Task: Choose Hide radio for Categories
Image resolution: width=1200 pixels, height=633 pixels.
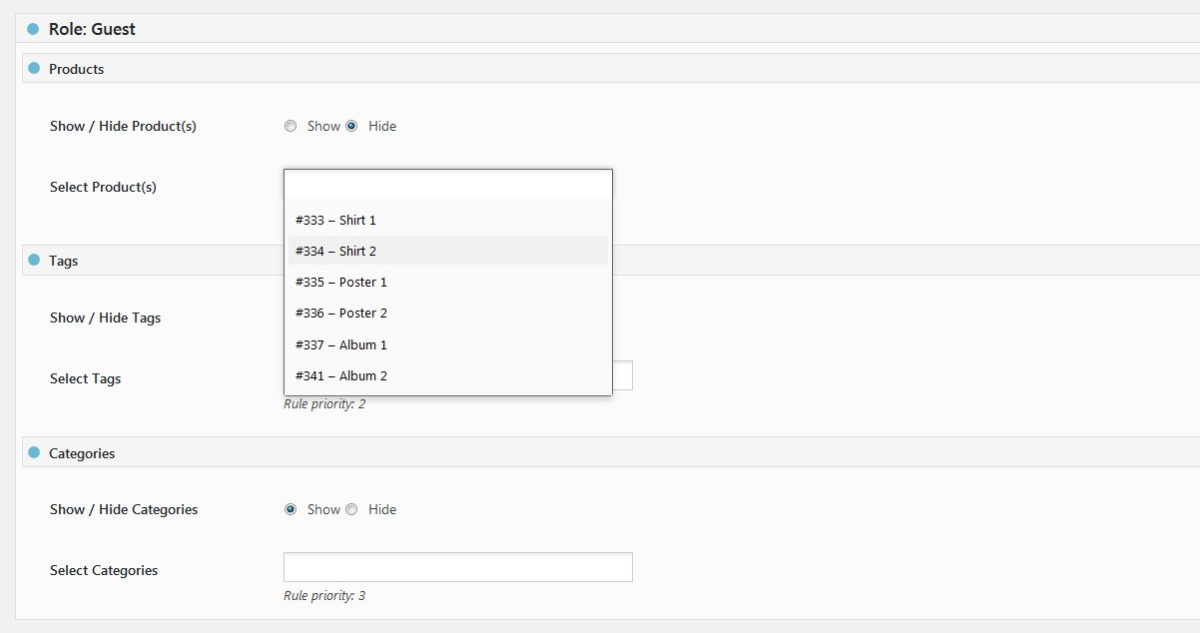Action: tap(351, 509)
